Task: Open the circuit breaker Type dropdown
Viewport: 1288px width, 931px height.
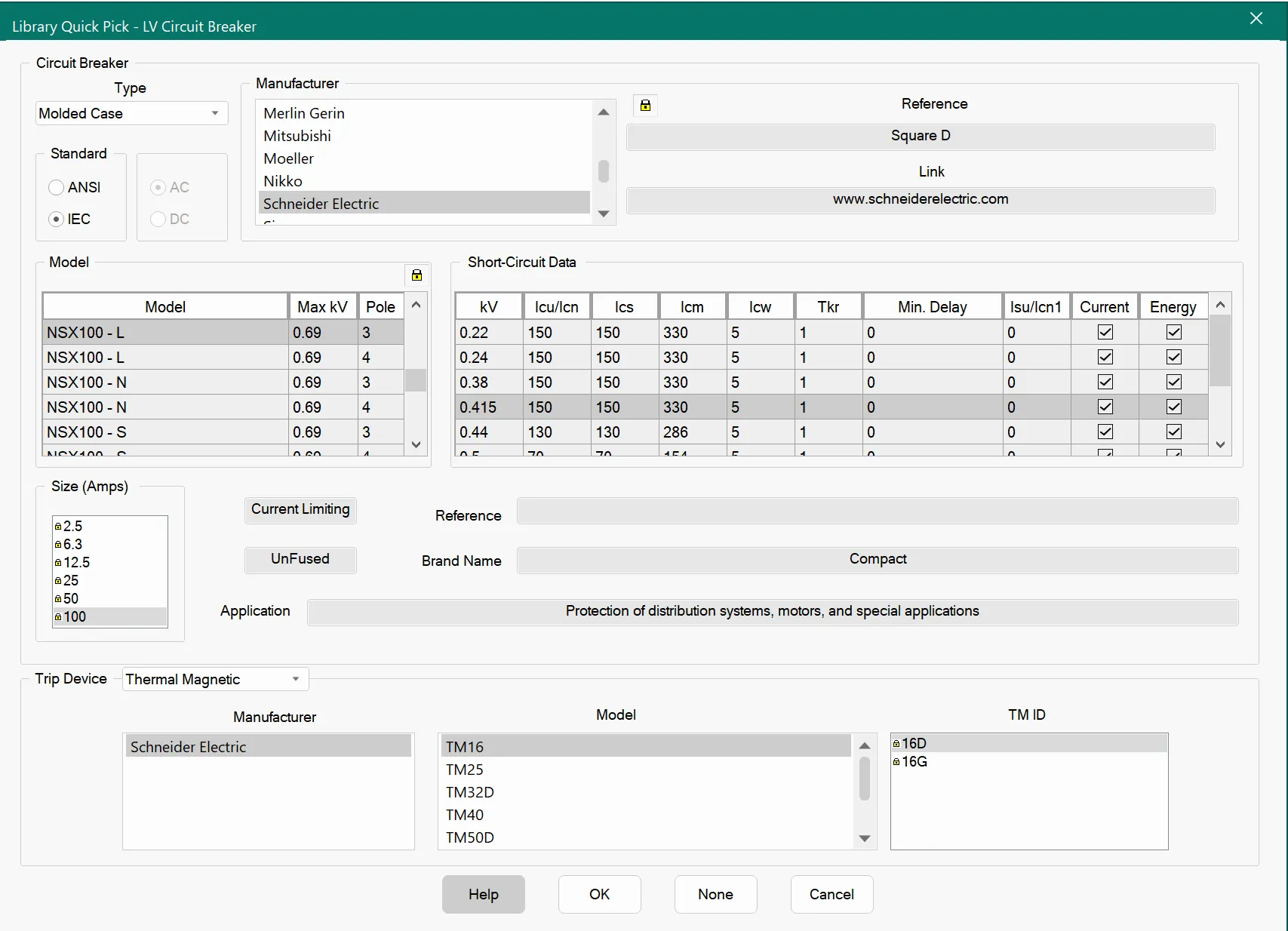Action: pos(131,113)
